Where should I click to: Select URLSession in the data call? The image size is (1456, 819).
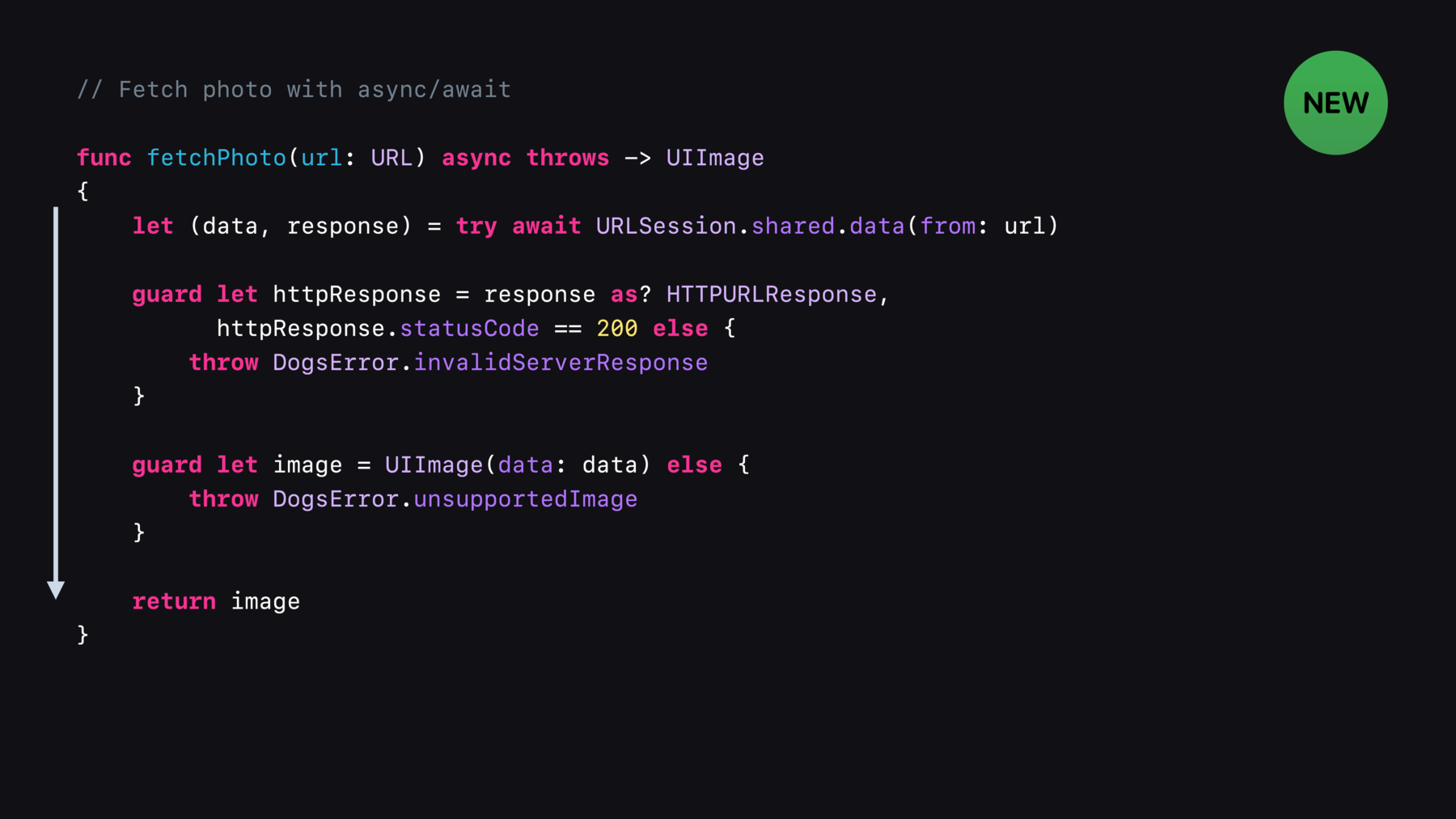667,226
